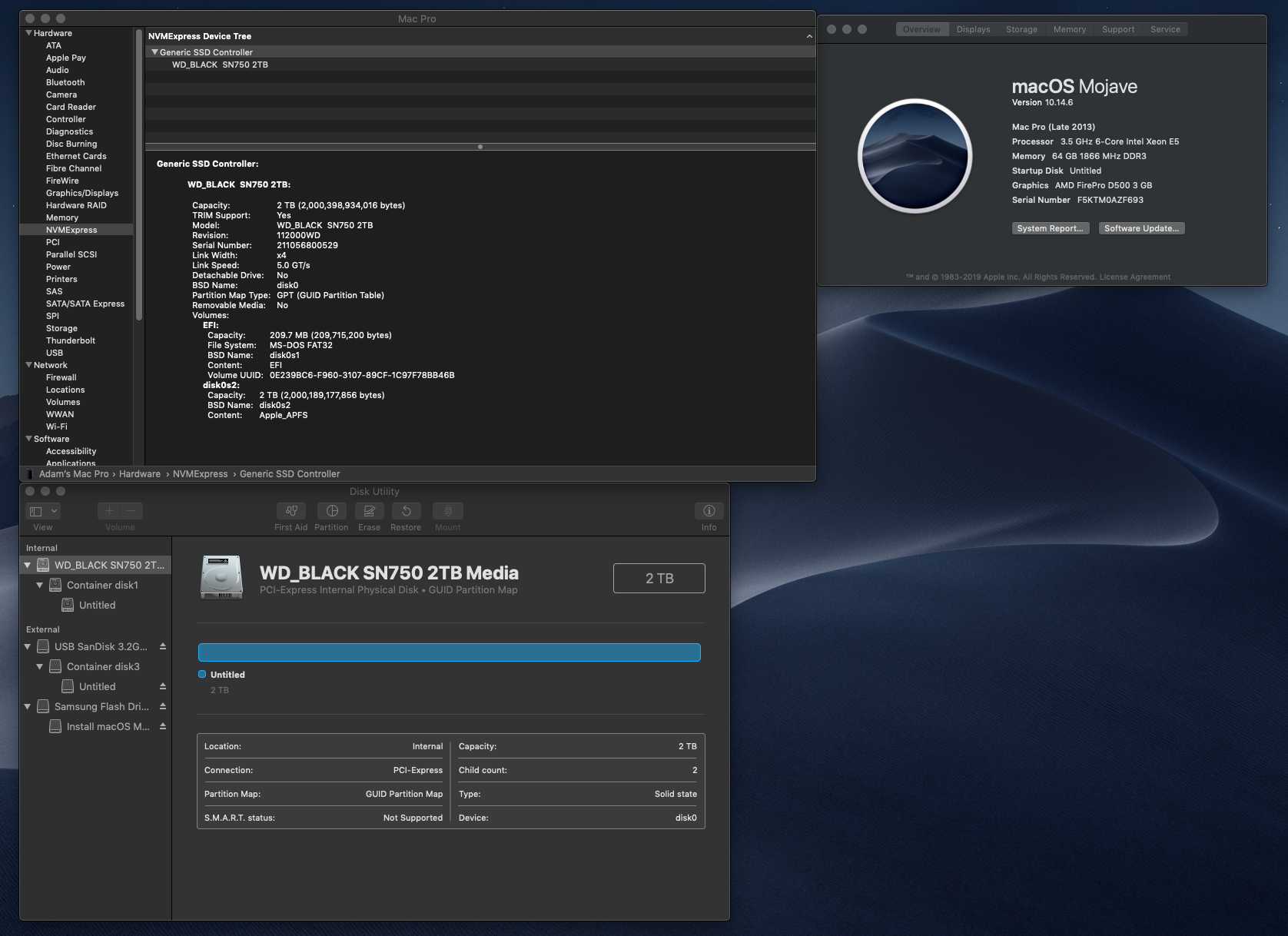
Task: Select the Restore toolbar icon
Action: pos(406,511)
